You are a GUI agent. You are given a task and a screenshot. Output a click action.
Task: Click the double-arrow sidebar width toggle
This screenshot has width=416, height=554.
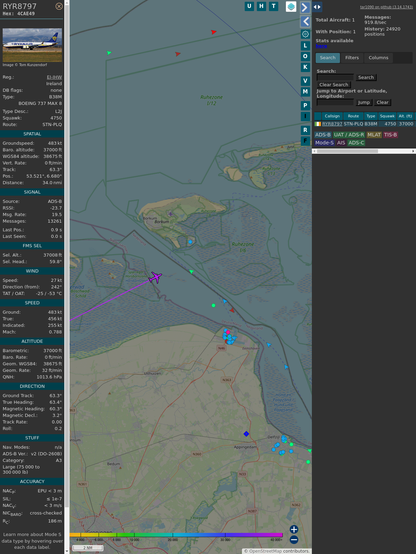pos(317,7)
